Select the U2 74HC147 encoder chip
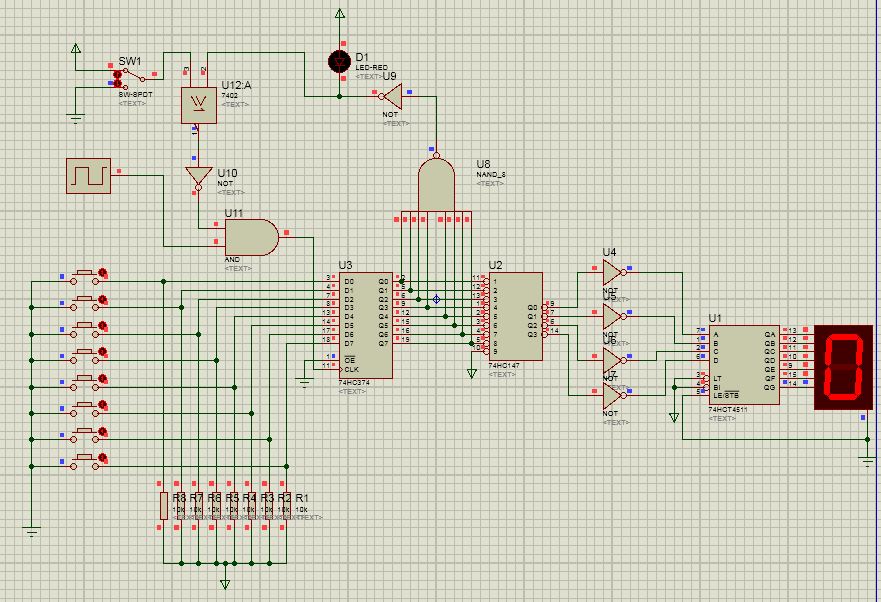Image resolution: width=881 pixels, height=602 pixels. (x=516, y=316)
